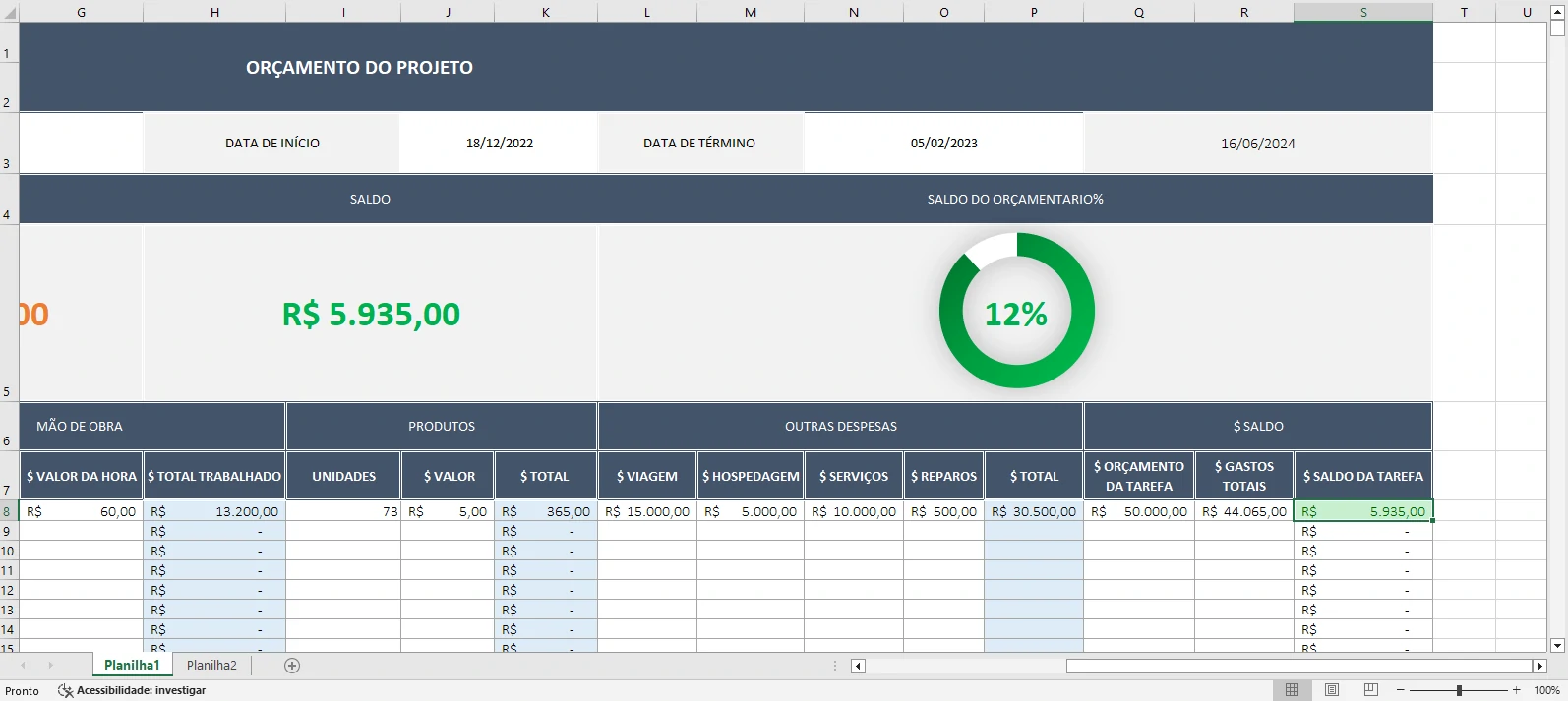The height and width of the screenshot is (701, 1568).
Task: Click the new sheet plus icon
Action: pyautogui.click(x=292, y=666)
